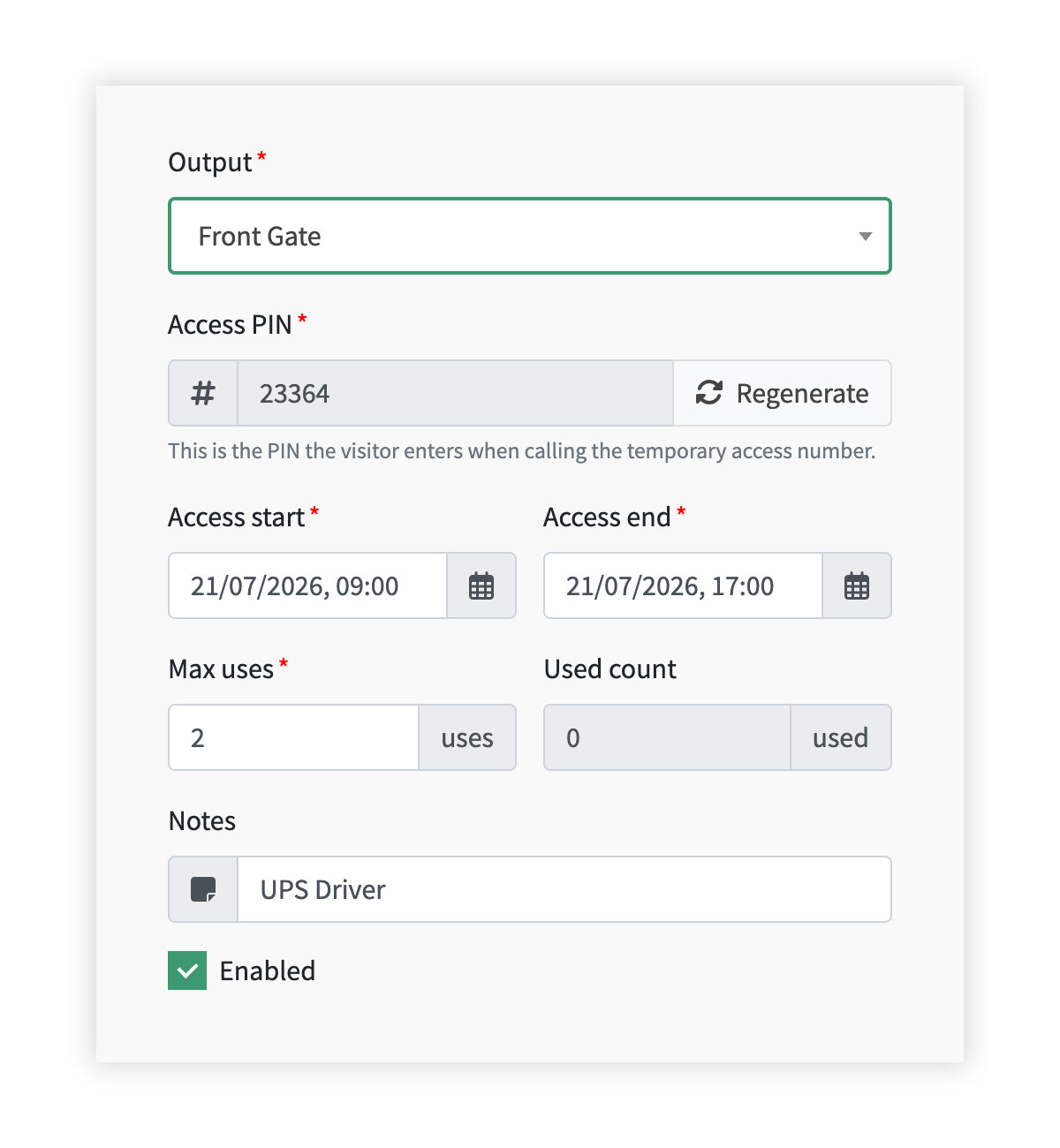This screenshot has width=1060, height=1148.
Task: Focus the Access end date field
Action: click(x=683, y=585)
